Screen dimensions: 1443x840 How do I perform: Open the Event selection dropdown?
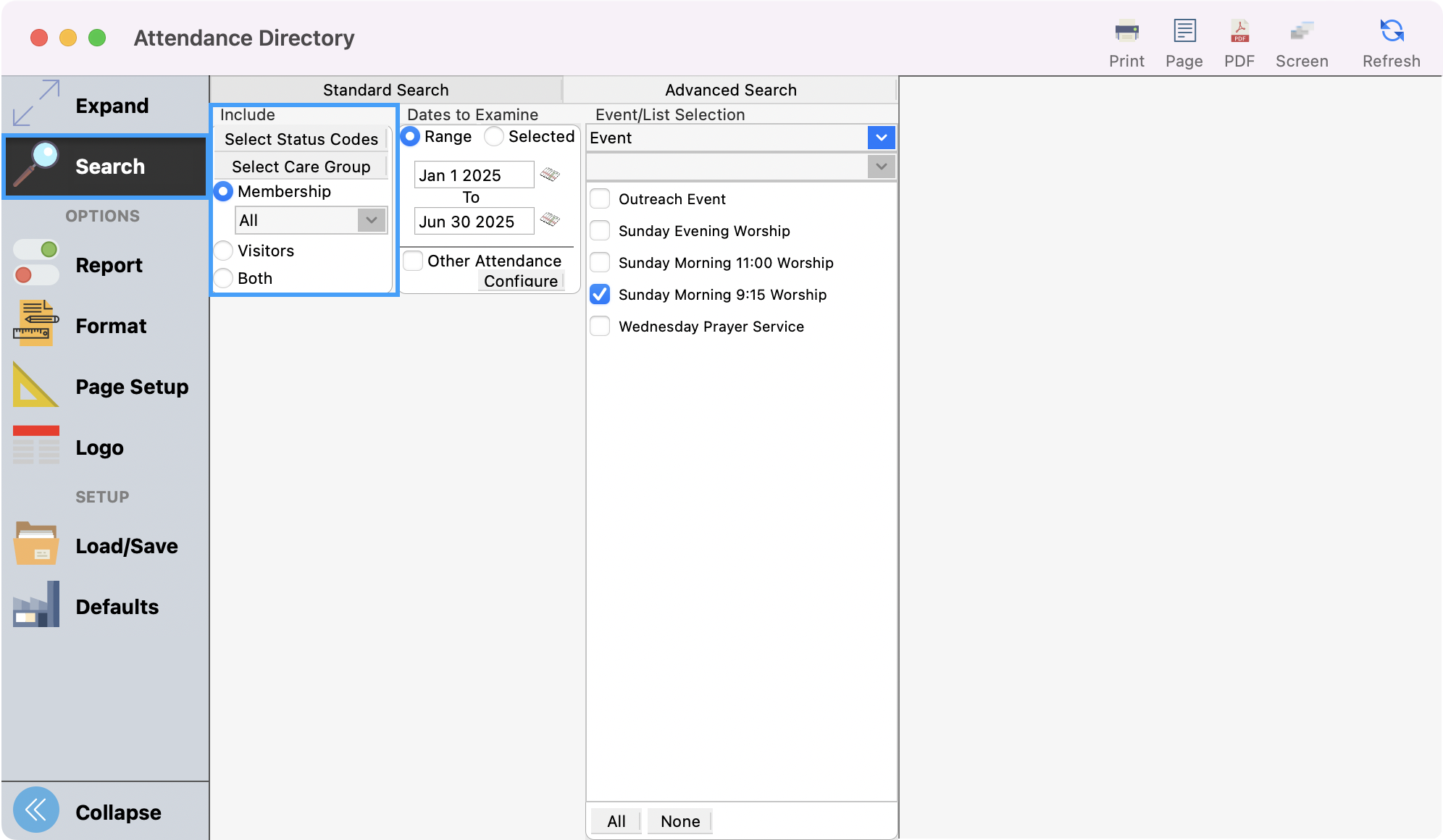(881, 137)
